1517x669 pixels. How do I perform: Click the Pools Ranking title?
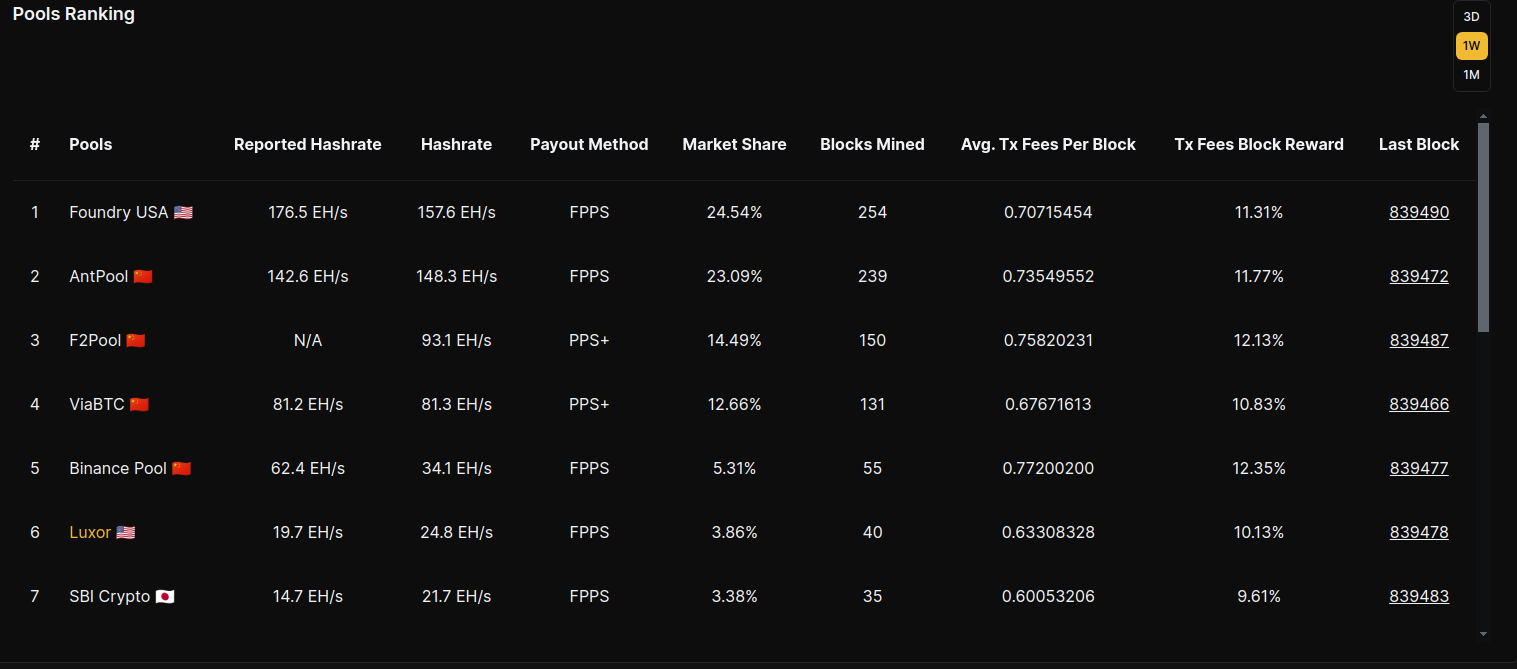tap(73, 14)
